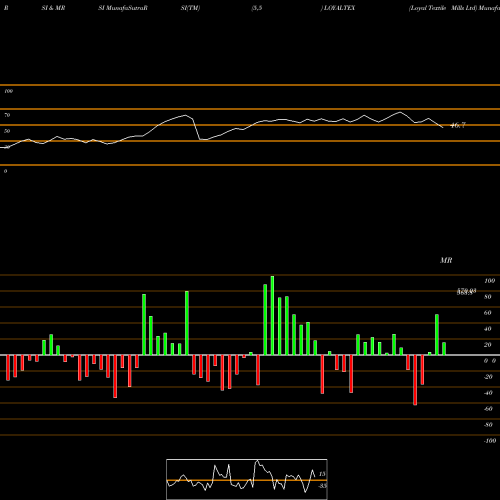Click the 'SI MunafaSutraR' header label

(123, 8)
